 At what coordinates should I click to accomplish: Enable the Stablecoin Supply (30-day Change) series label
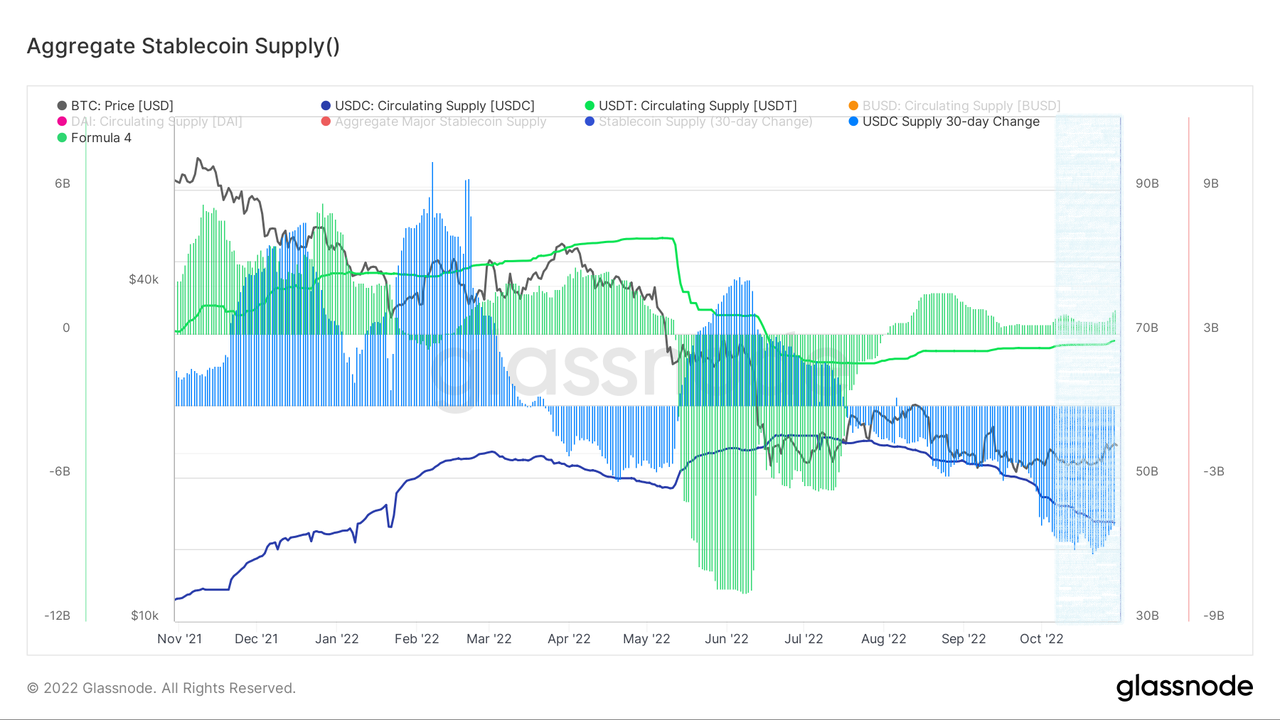coord(705,122)
